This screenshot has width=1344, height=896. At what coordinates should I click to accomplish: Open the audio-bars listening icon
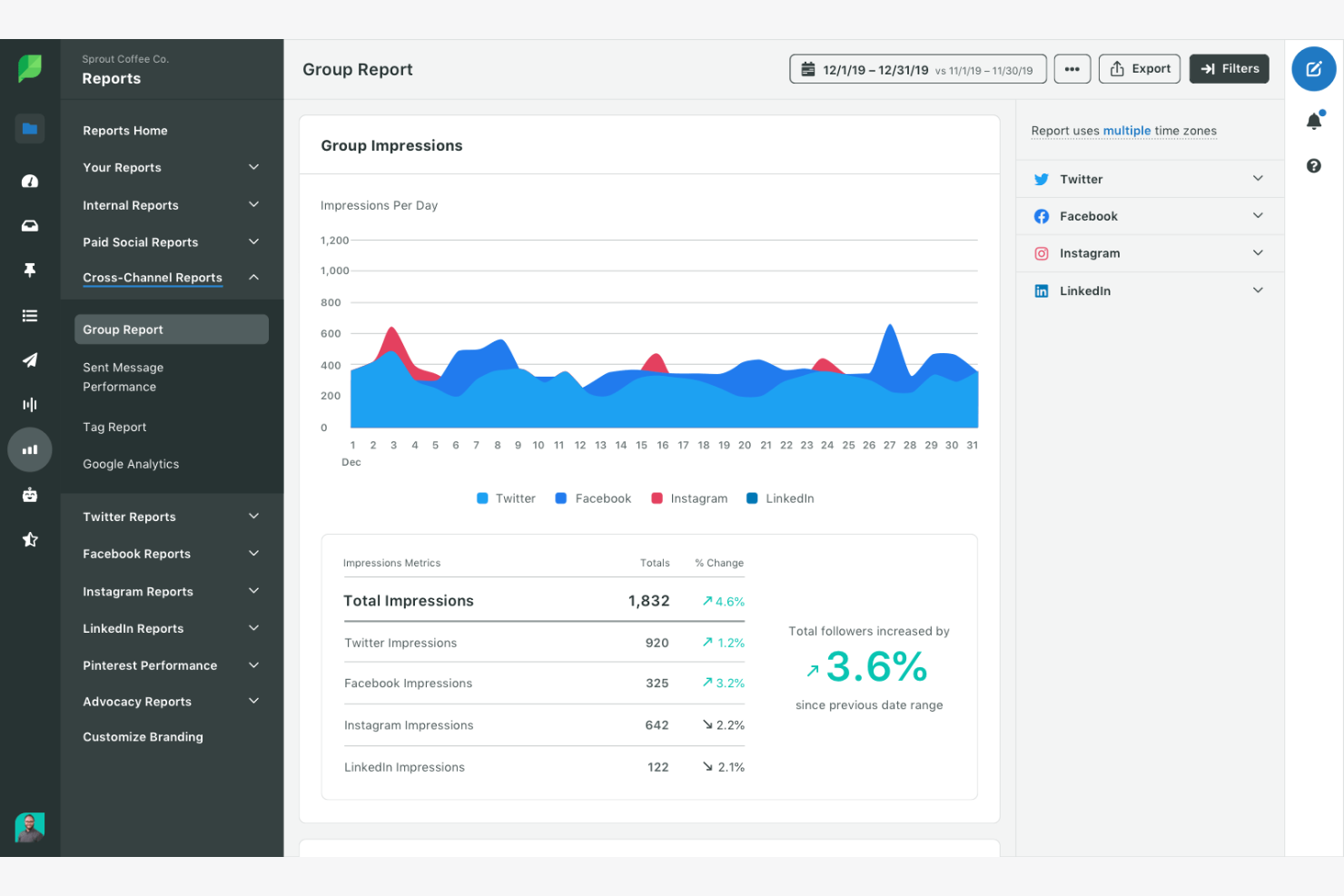(30, 405)
